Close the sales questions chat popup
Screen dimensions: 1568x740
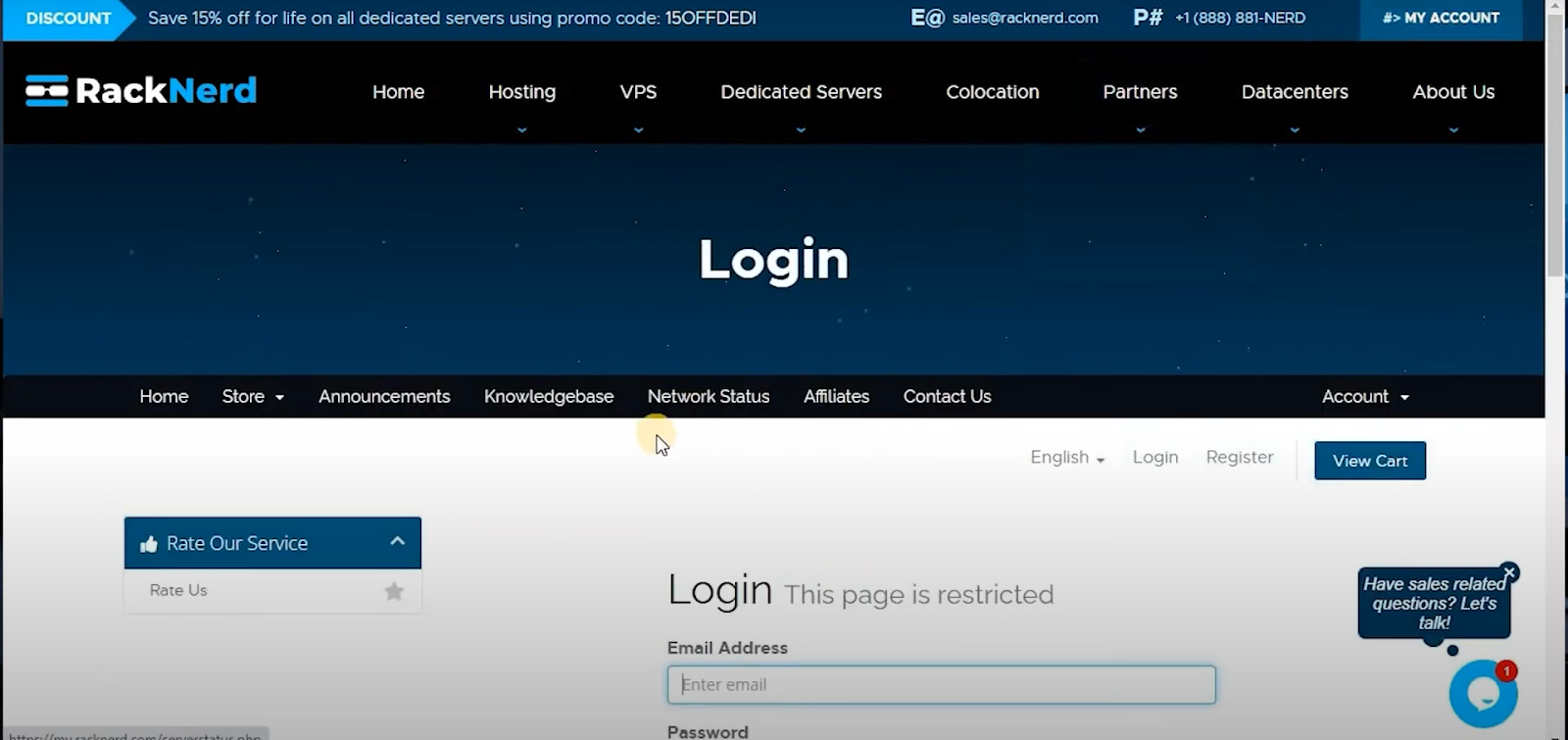pos(1509,572)
